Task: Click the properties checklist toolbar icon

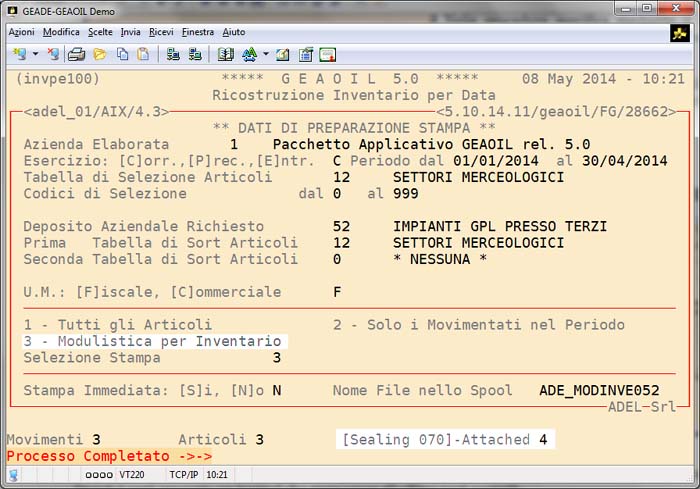Action: click(305, 54)
